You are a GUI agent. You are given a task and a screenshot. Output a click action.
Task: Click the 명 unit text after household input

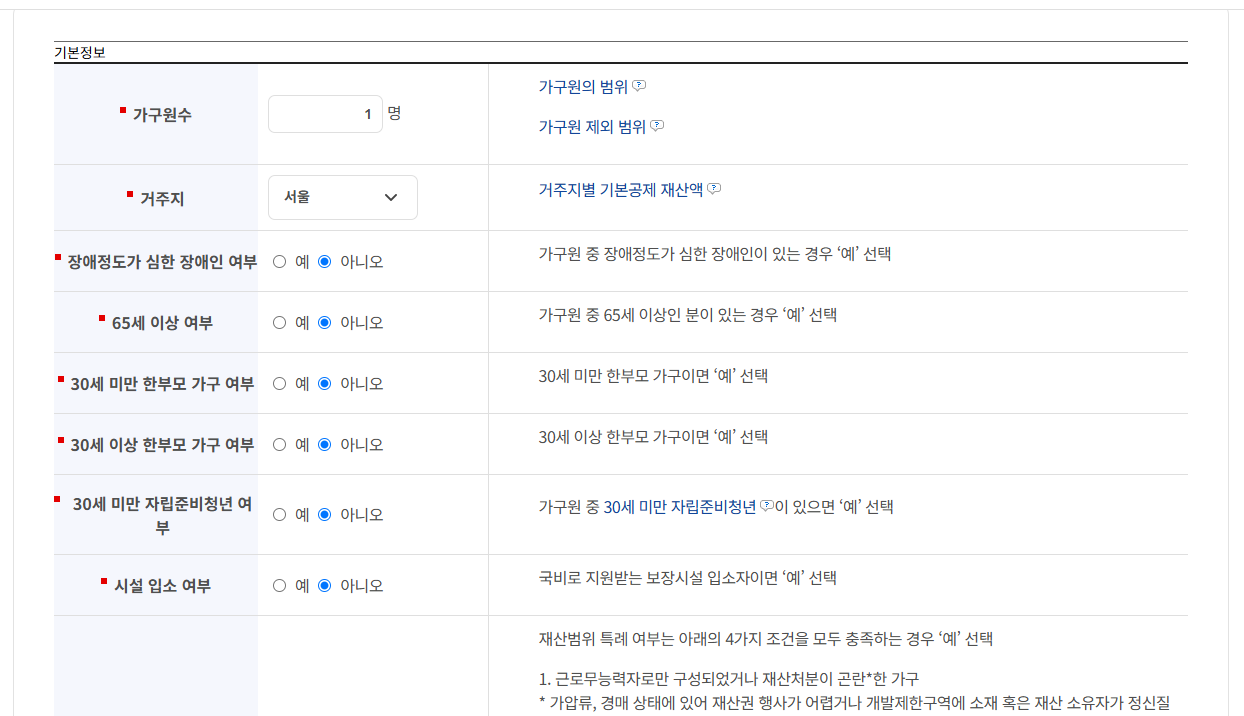point(394,113)
